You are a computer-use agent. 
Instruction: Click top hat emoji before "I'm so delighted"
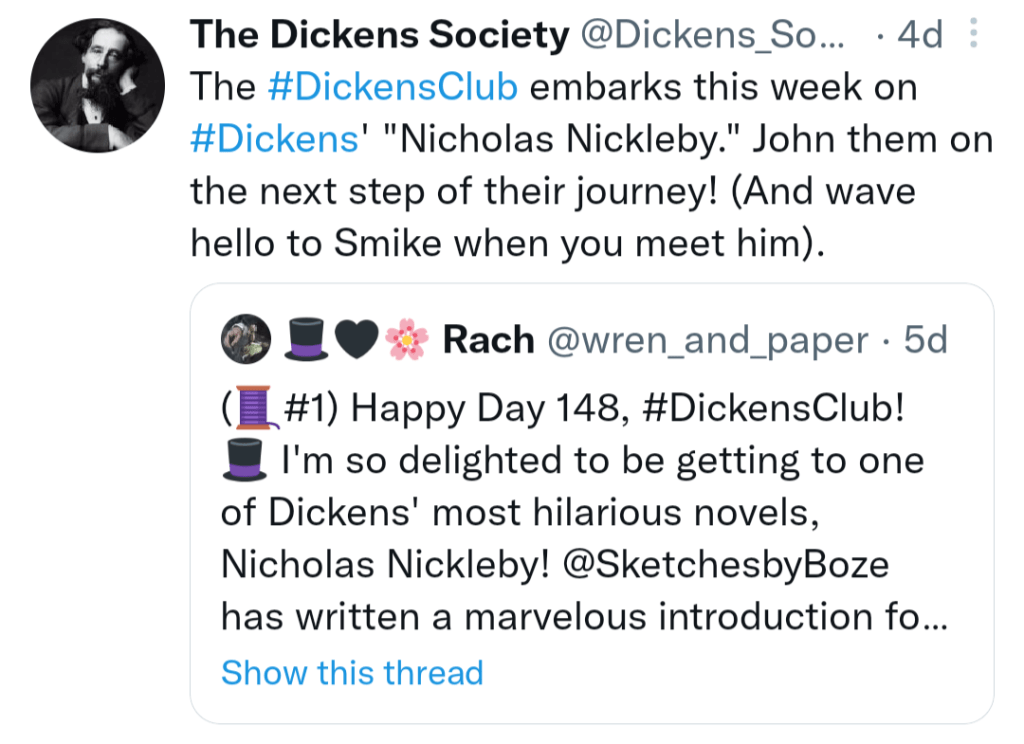tap(245, 462)
